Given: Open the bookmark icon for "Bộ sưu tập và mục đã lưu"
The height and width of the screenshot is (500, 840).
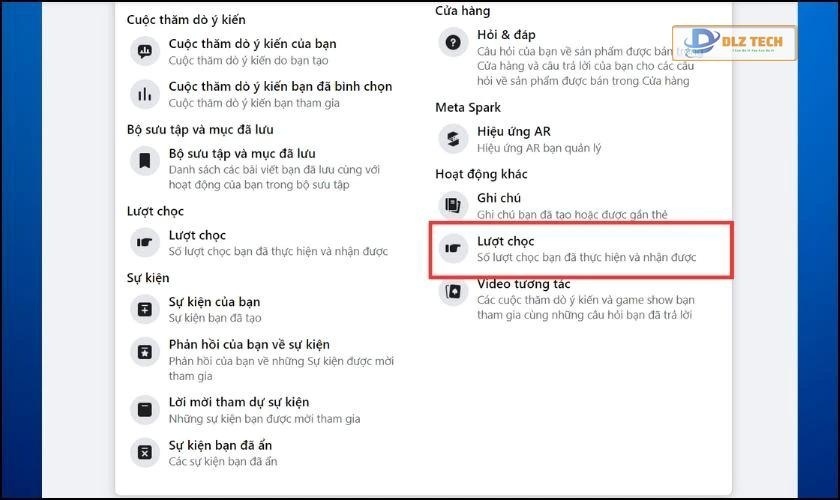Looking at the screenshot, I should 145,161.
